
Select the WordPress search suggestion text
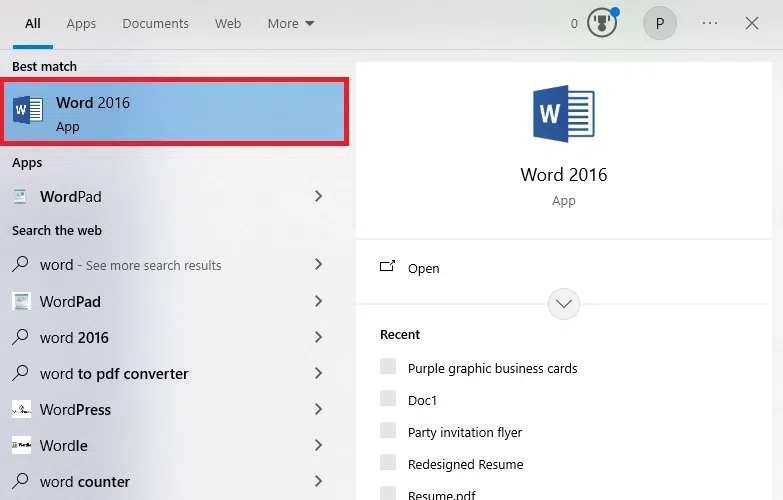coord(75,410)
